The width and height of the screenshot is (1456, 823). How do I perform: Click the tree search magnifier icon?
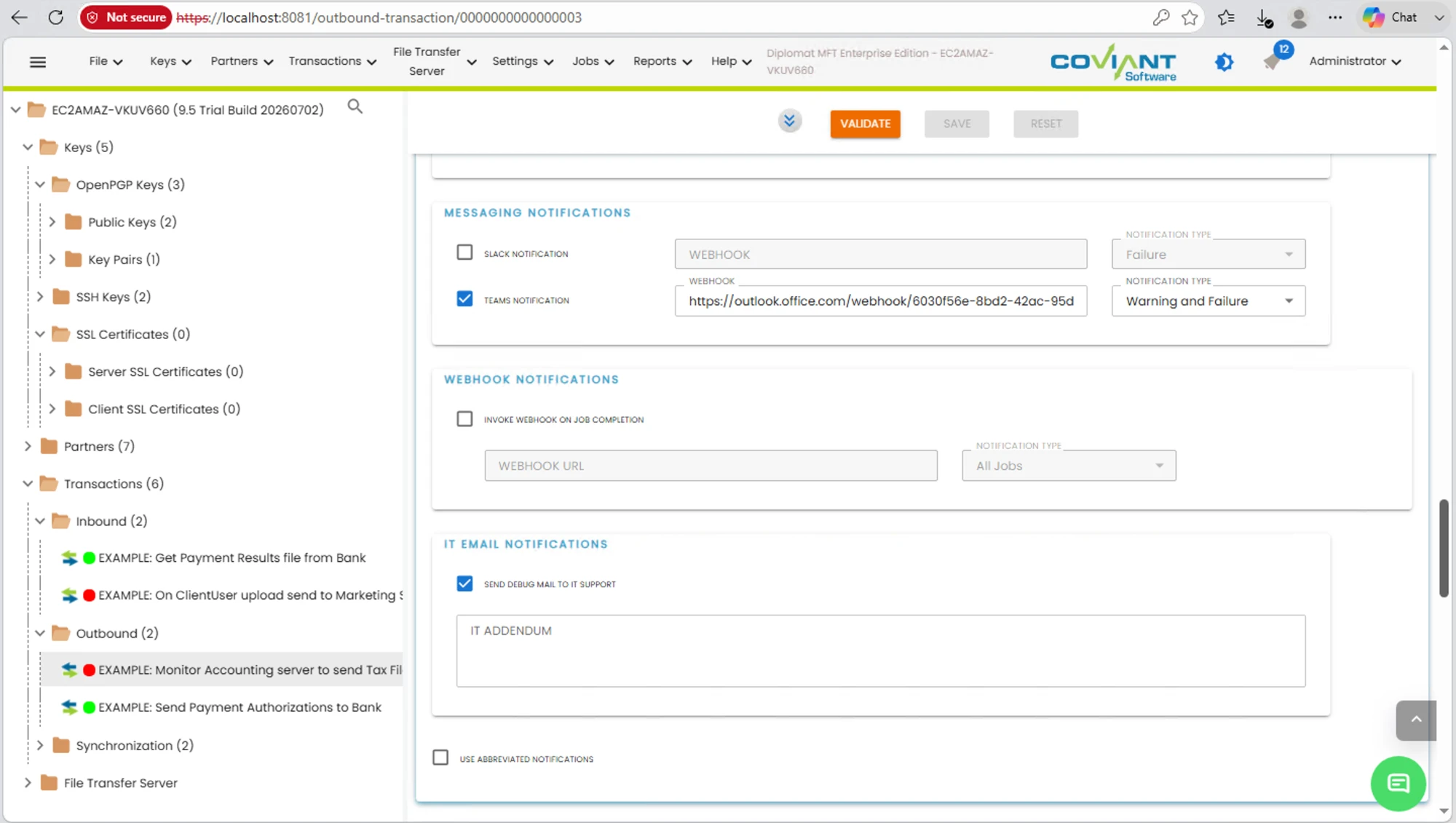tap(355, 107)
